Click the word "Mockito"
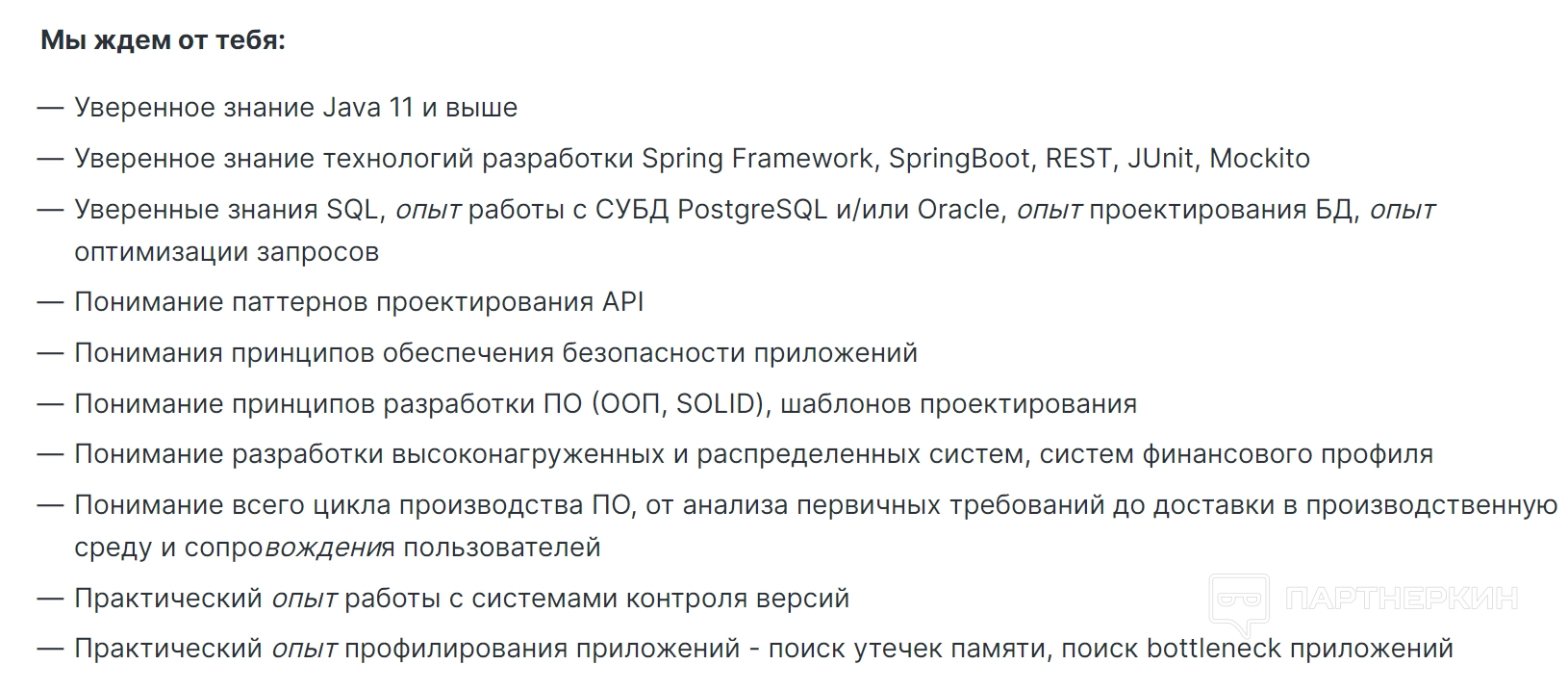The width and height of the screenshot is (1568, 690). (x=1259, y=158)
